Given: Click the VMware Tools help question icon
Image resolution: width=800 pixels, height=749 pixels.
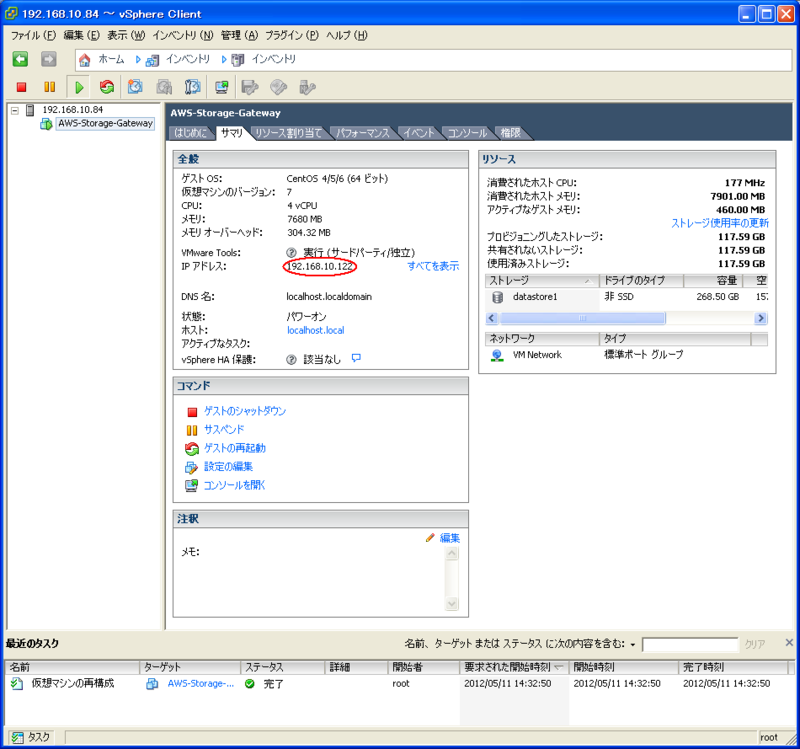Looking at the screenshot, I should tap(291, 252).
